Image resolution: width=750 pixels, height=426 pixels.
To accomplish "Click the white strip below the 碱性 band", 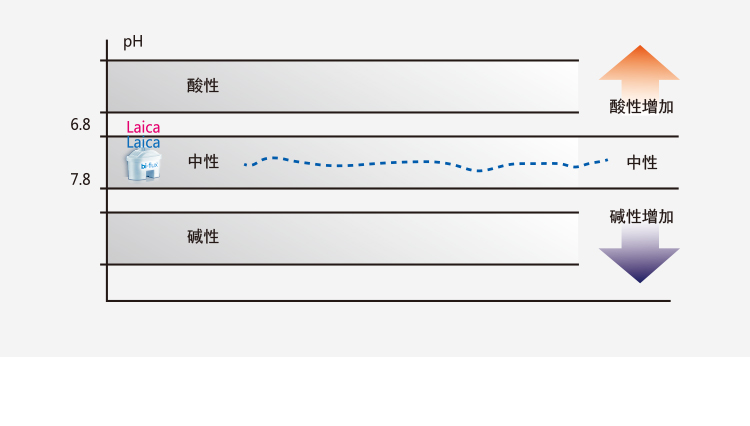I will tap(340, 282).
